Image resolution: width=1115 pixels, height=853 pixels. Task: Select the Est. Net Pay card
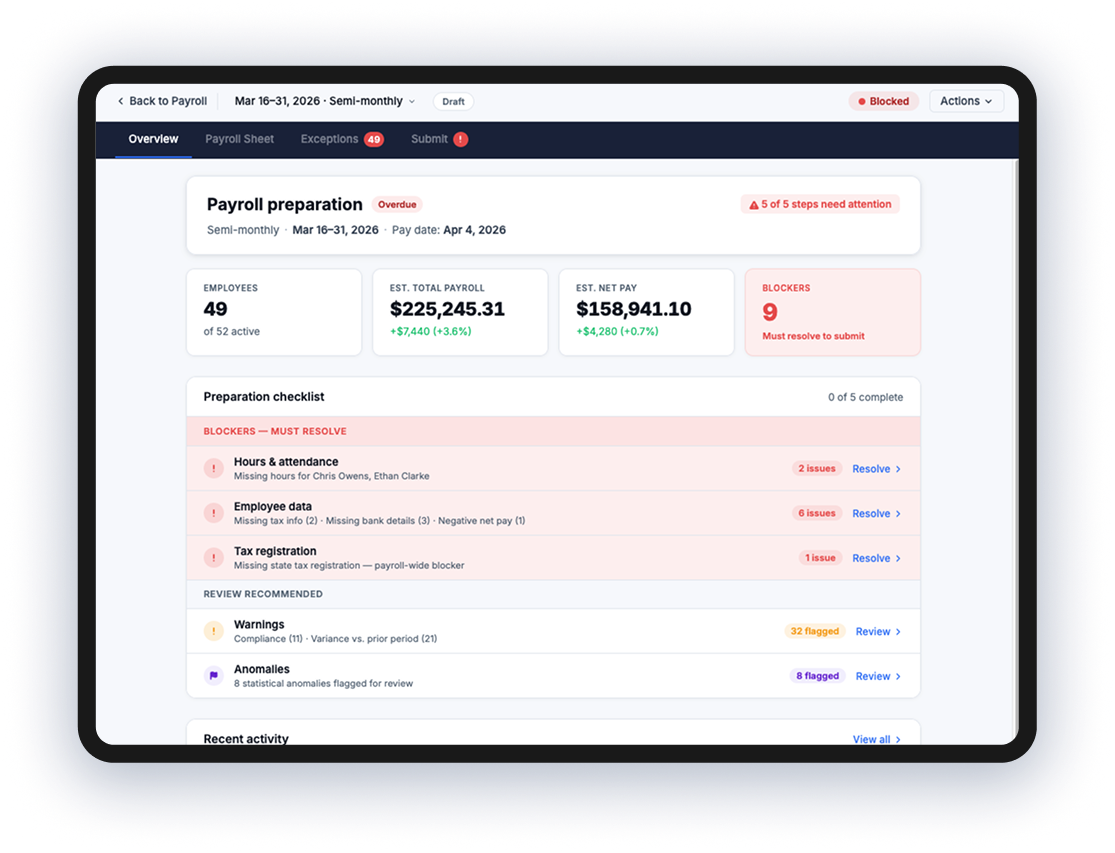[x=646, y=312]
